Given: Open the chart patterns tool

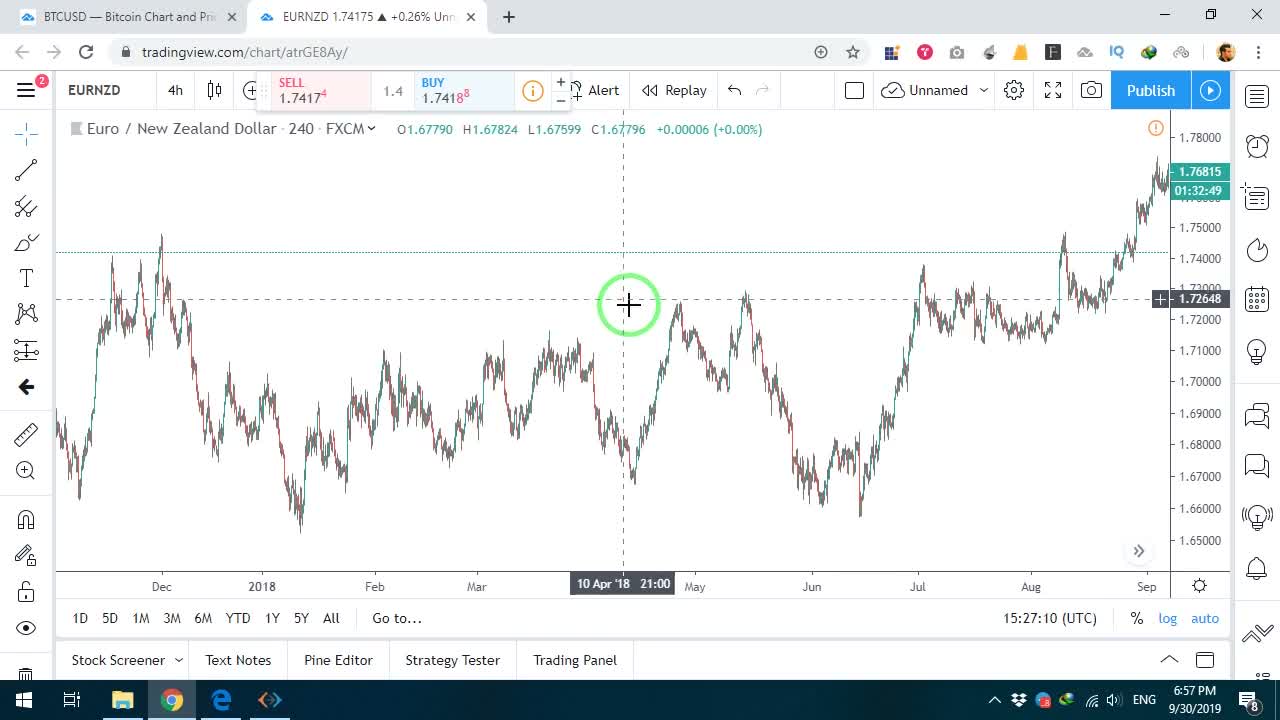Looking at the screenshot, I should [26, 314].
